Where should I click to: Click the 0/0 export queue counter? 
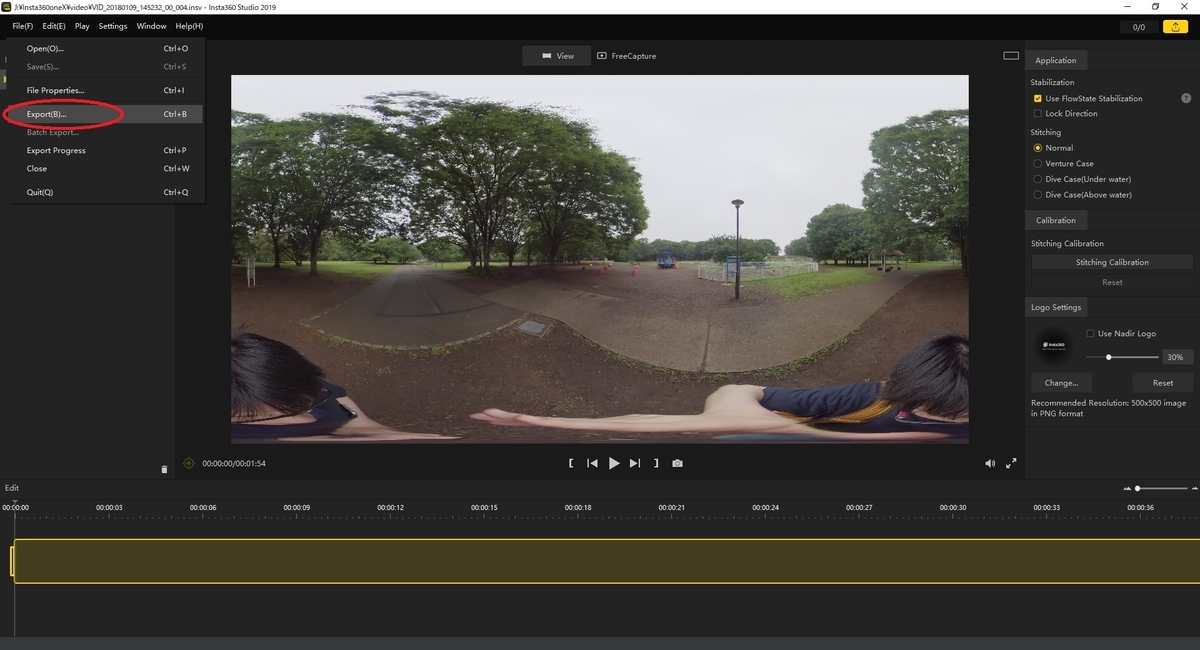(1138, 27)
